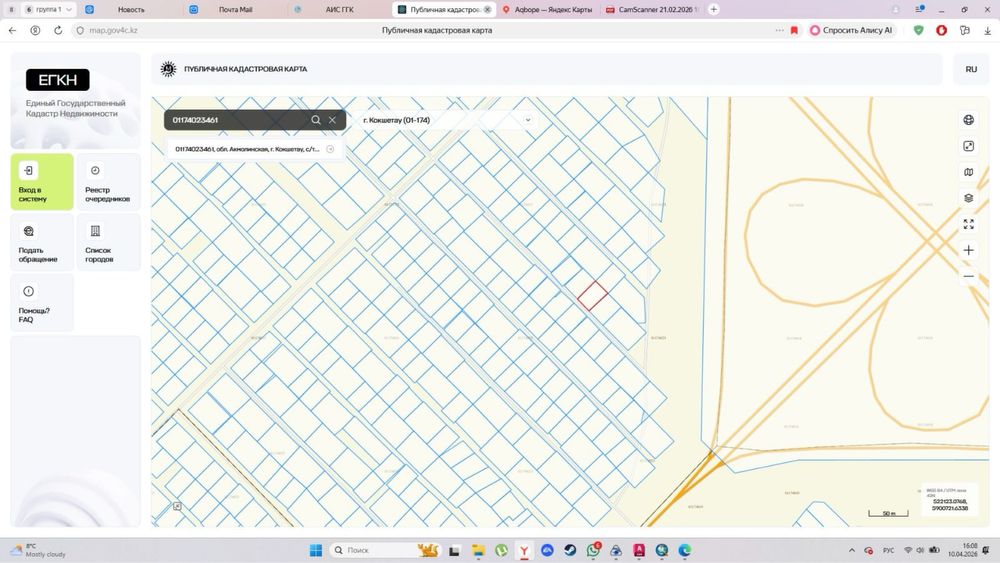Viewport: 1000px width, 563px height.
Task: Click the red Opera-style extension icon
Action: coord(941,30)
